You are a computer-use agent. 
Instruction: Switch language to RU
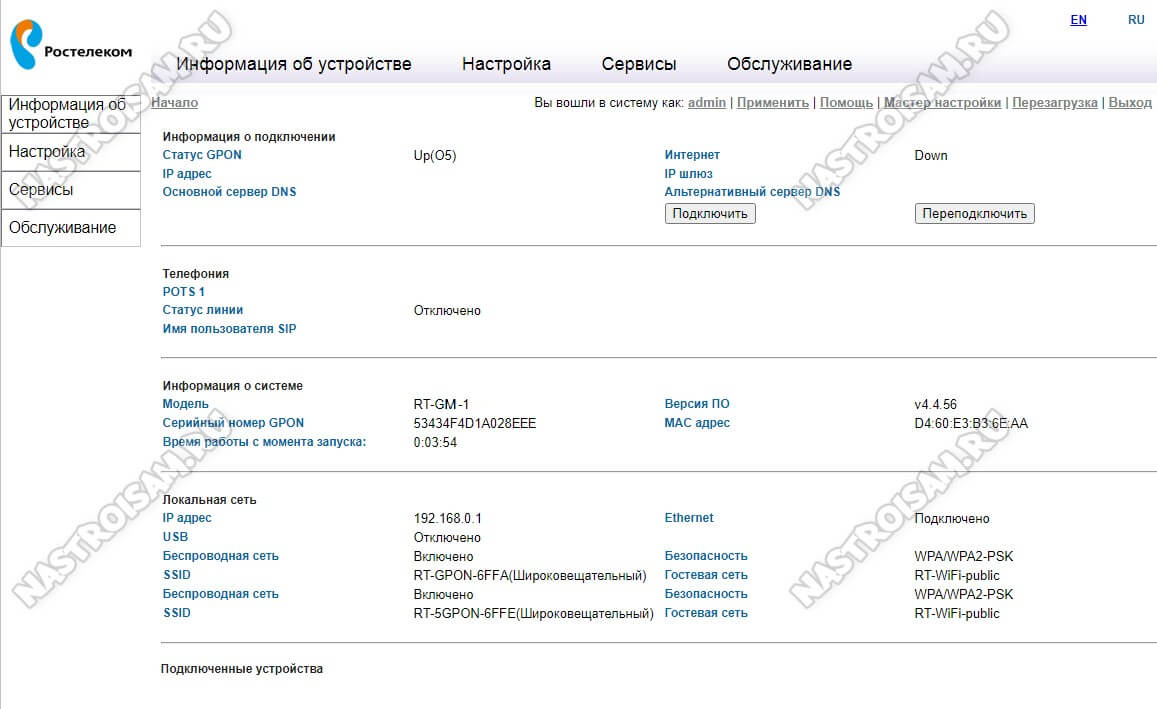(x=1136, y=20)
